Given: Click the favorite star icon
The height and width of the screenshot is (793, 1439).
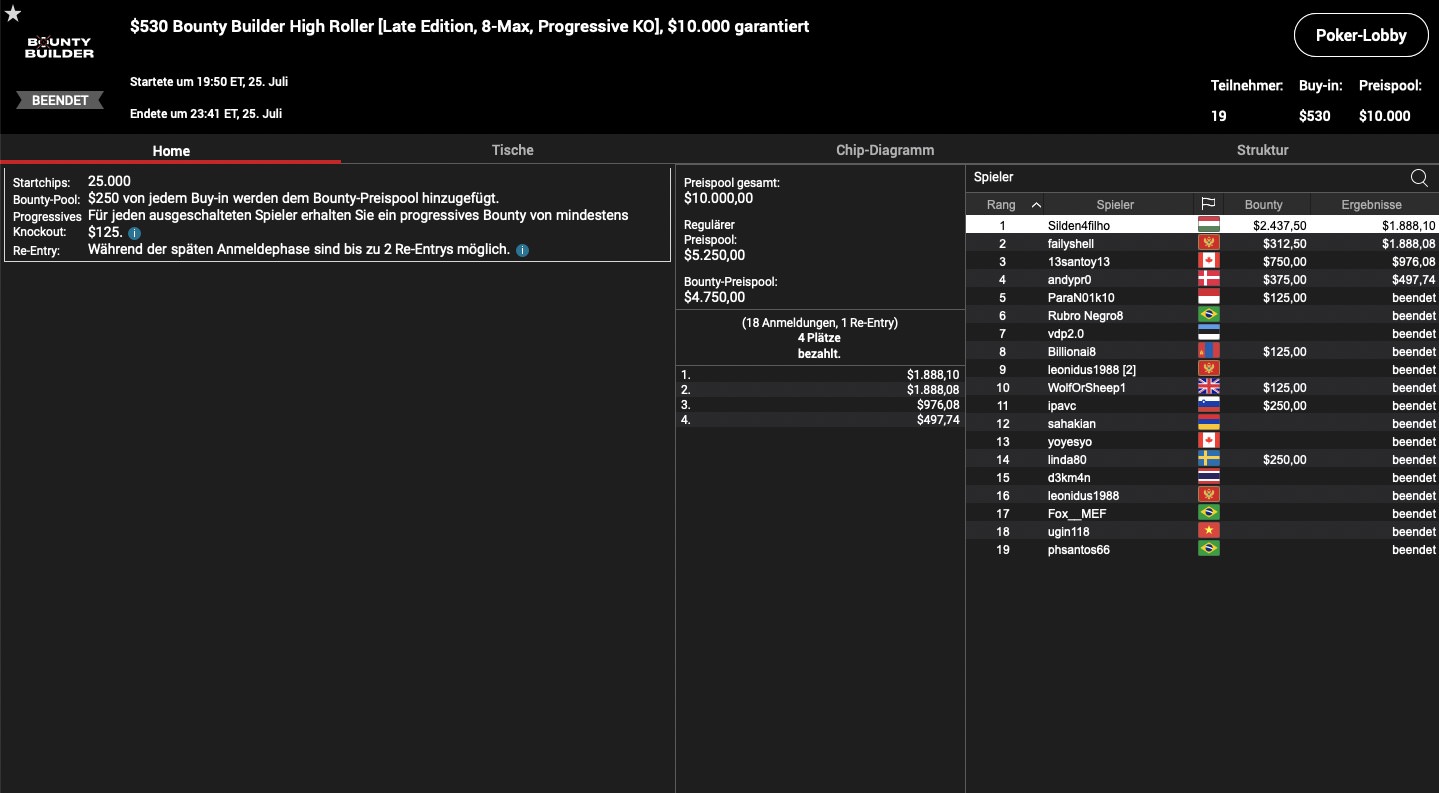Looking at the screenshot, I should tap(13, 14).
